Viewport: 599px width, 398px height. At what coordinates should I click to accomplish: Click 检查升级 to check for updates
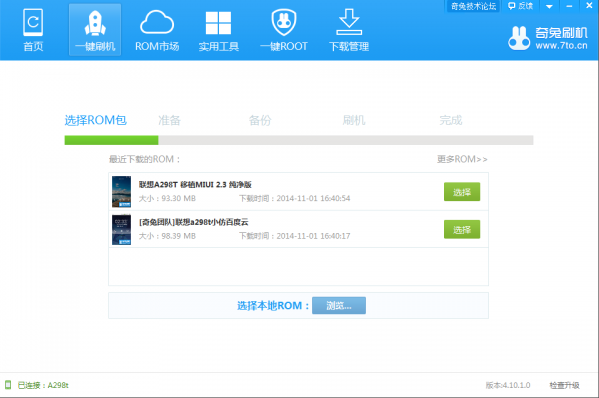tap(564, 385)
